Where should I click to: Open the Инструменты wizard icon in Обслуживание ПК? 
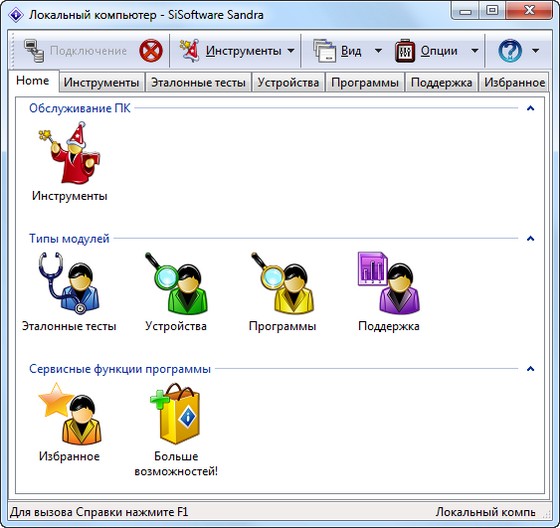coord(70,153)
